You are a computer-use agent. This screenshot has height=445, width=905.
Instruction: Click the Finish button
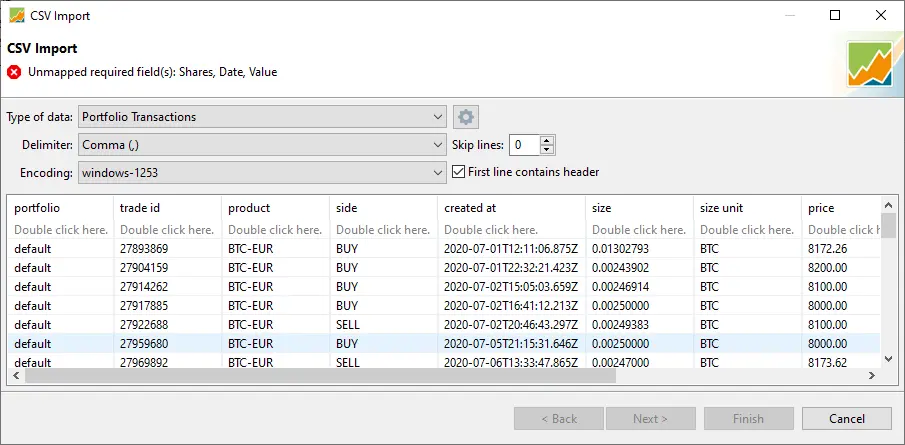click(749, 419)
